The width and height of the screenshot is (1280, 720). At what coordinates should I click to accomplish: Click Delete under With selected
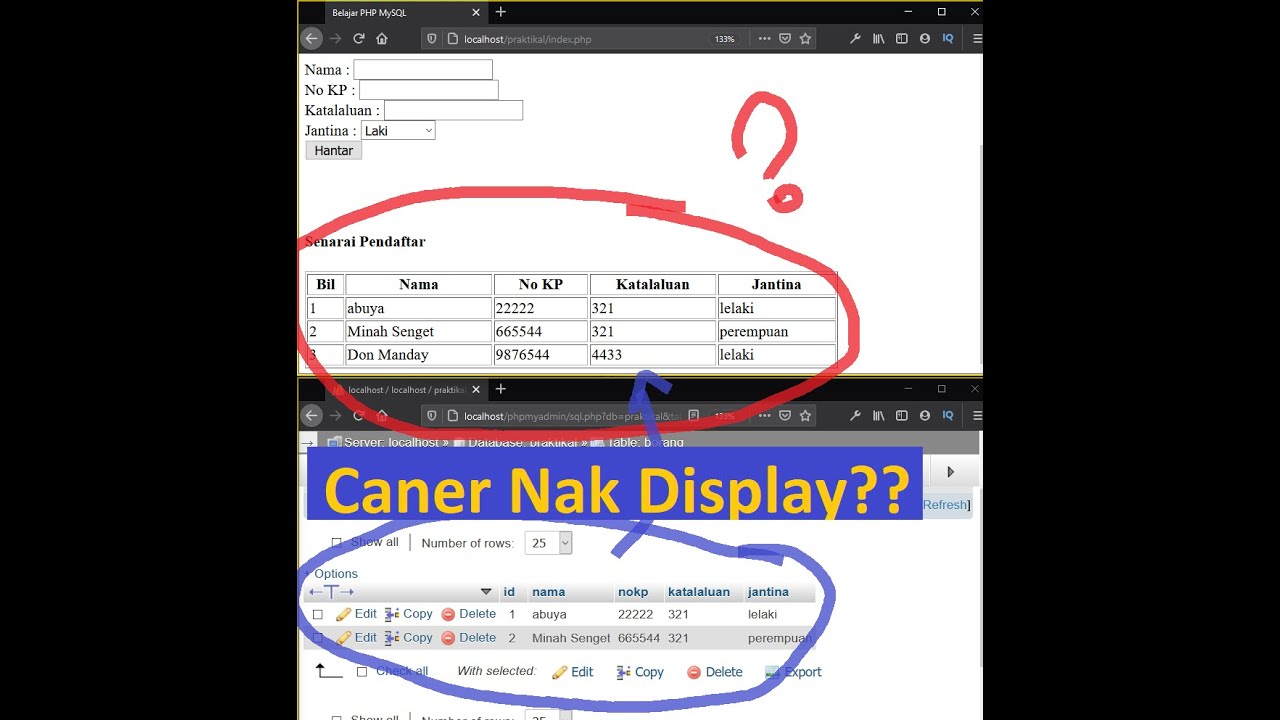click(x=715, y=672)
